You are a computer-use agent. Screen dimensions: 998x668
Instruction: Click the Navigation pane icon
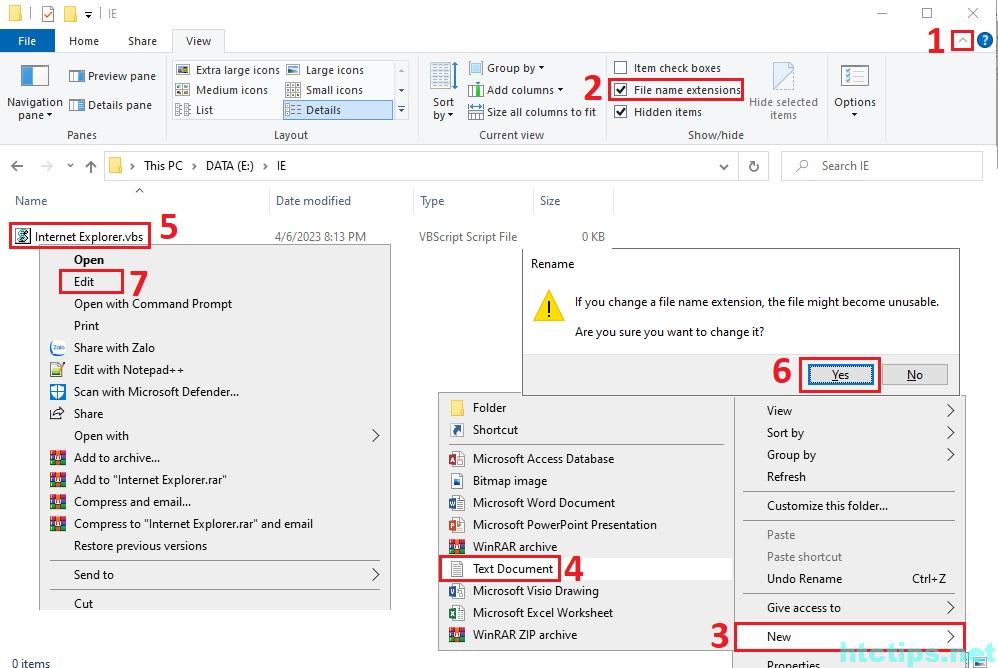pyautogui.click(x=34, y=78)
